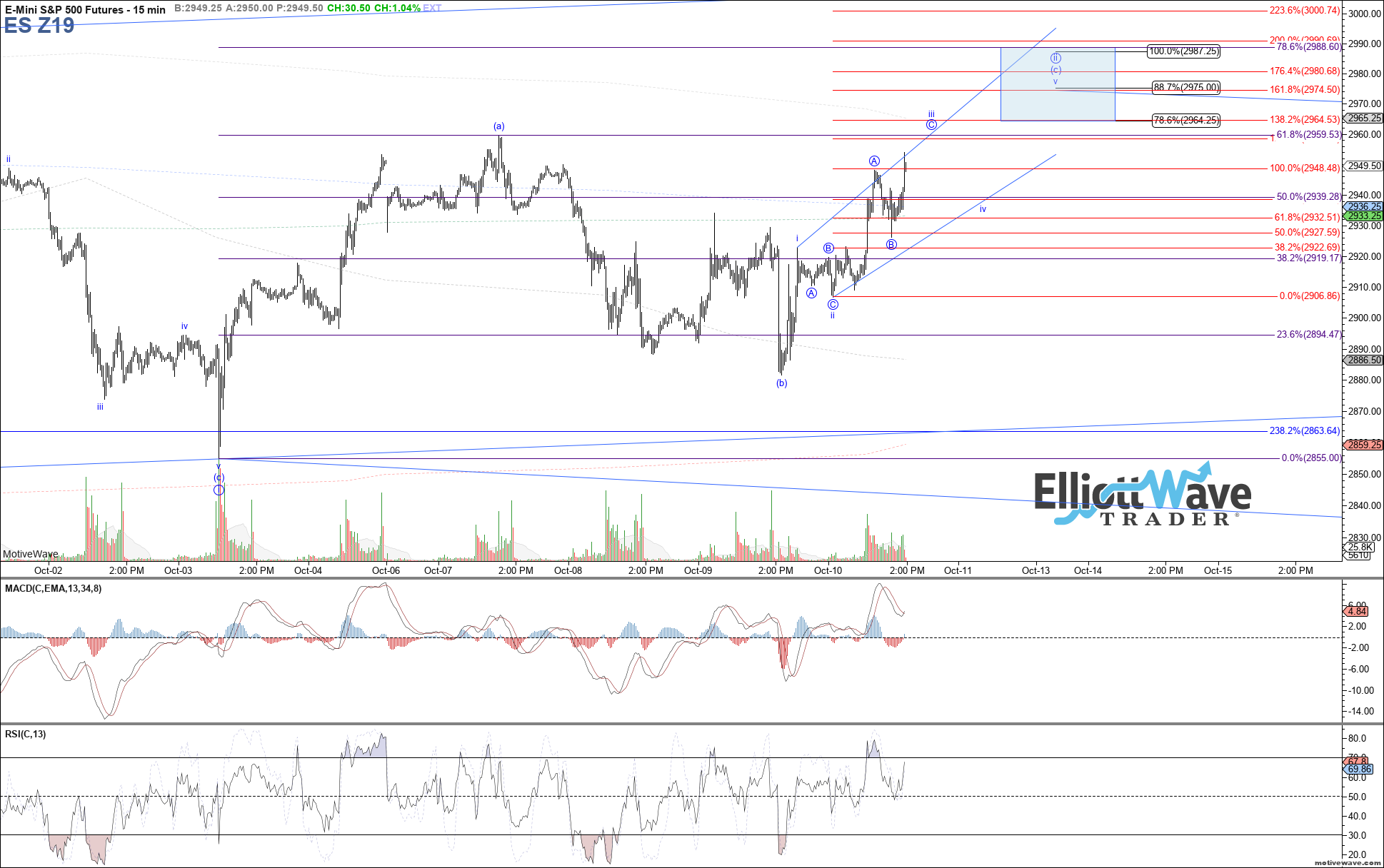Select the 23.6%(2894.47) purple level label
The width and height of the screenshot is (1384, 868).
click(1309, 334)
